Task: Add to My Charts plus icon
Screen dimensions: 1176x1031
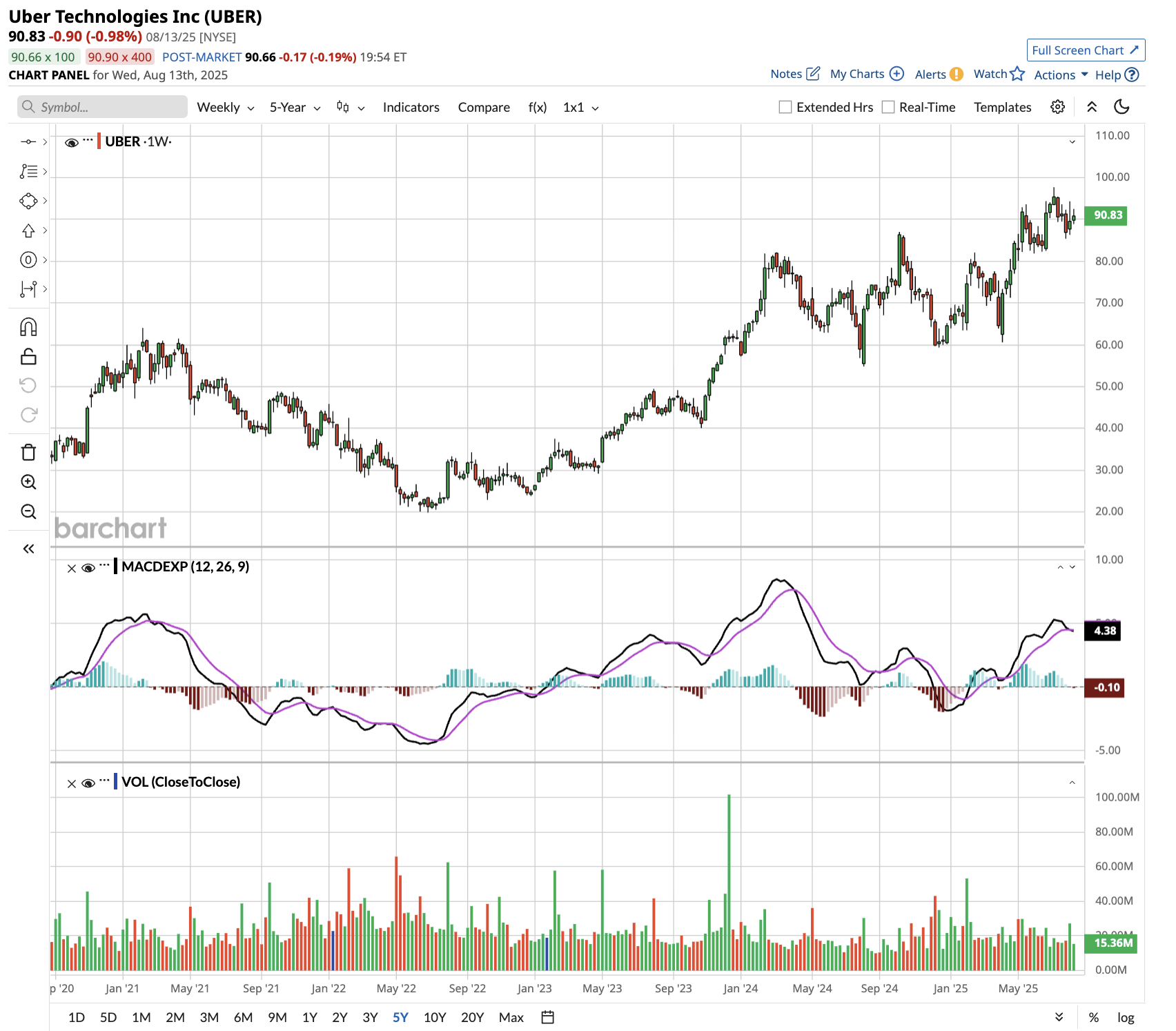Action: (896, 74)
